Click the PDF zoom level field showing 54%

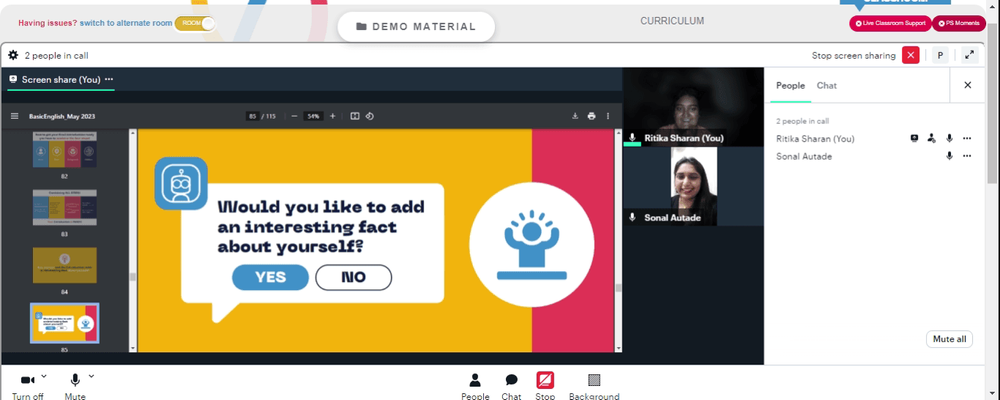pos(312,116)
